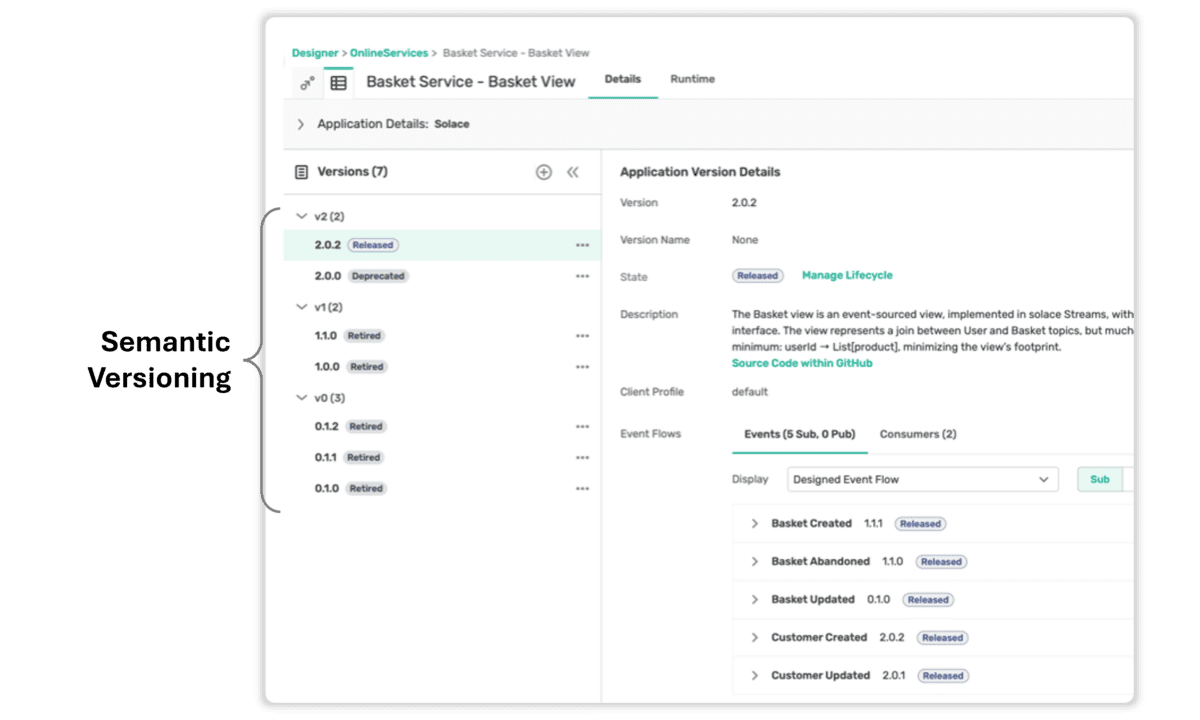The width and height of the screenshot is (1200, 720).
Task: Switch to the Runtime tab
Action: click(692, 80)
